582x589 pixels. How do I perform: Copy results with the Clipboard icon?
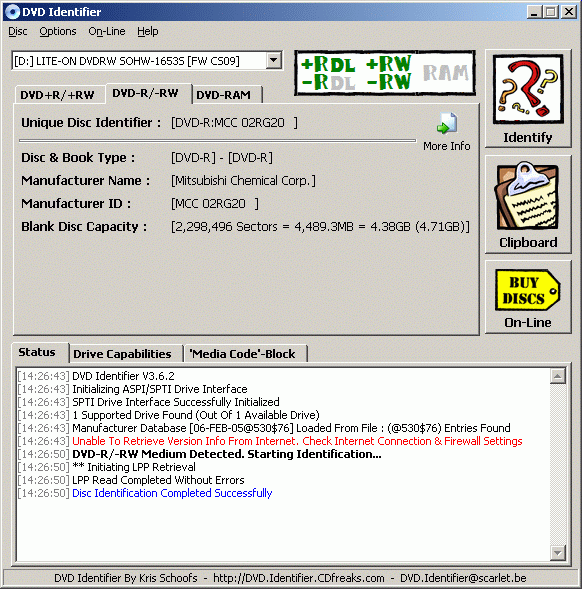pyautogui.click(x=528, y=196)
